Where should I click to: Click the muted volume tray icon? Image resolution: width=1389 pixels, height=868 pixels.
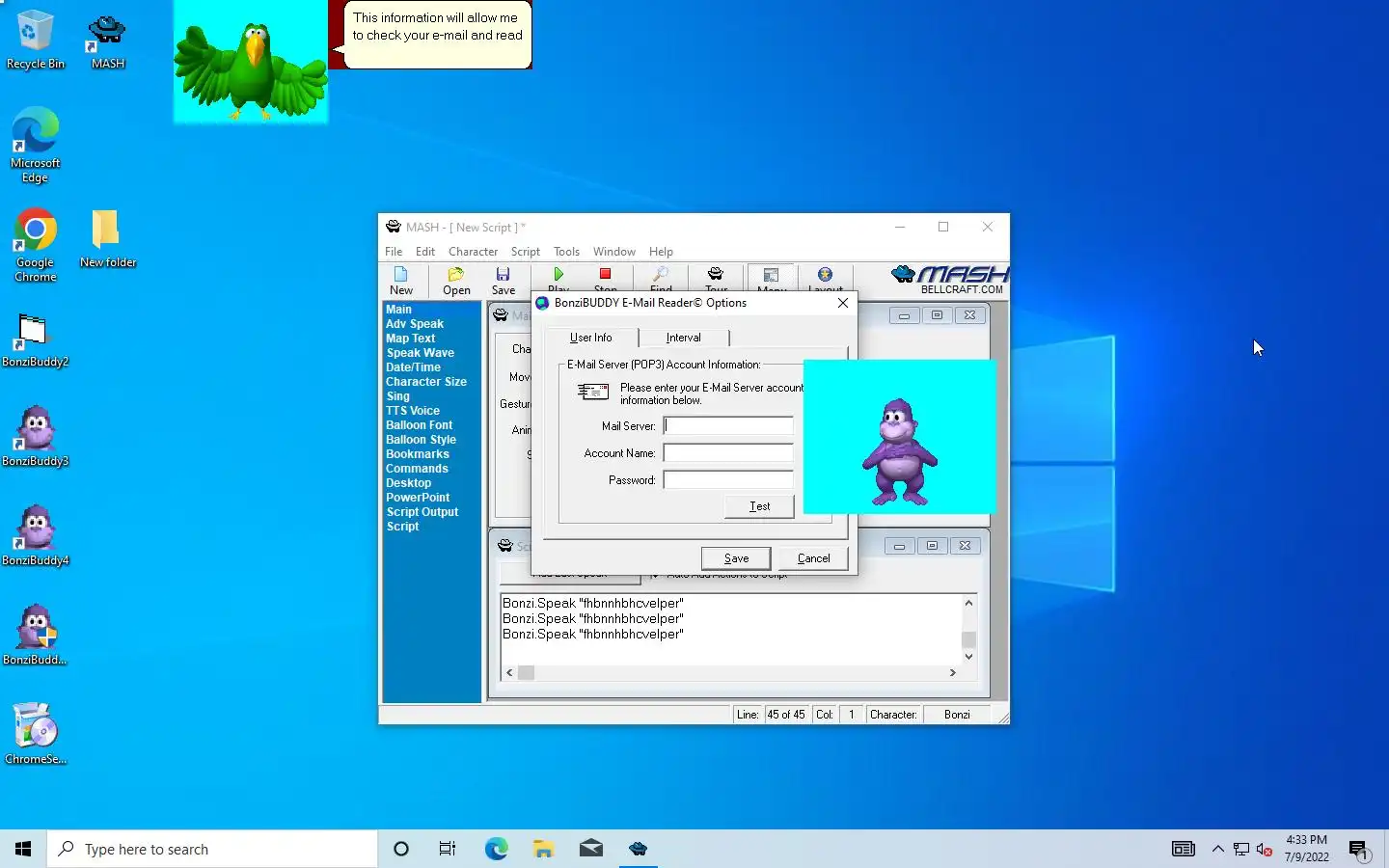tap(1265, 850)
